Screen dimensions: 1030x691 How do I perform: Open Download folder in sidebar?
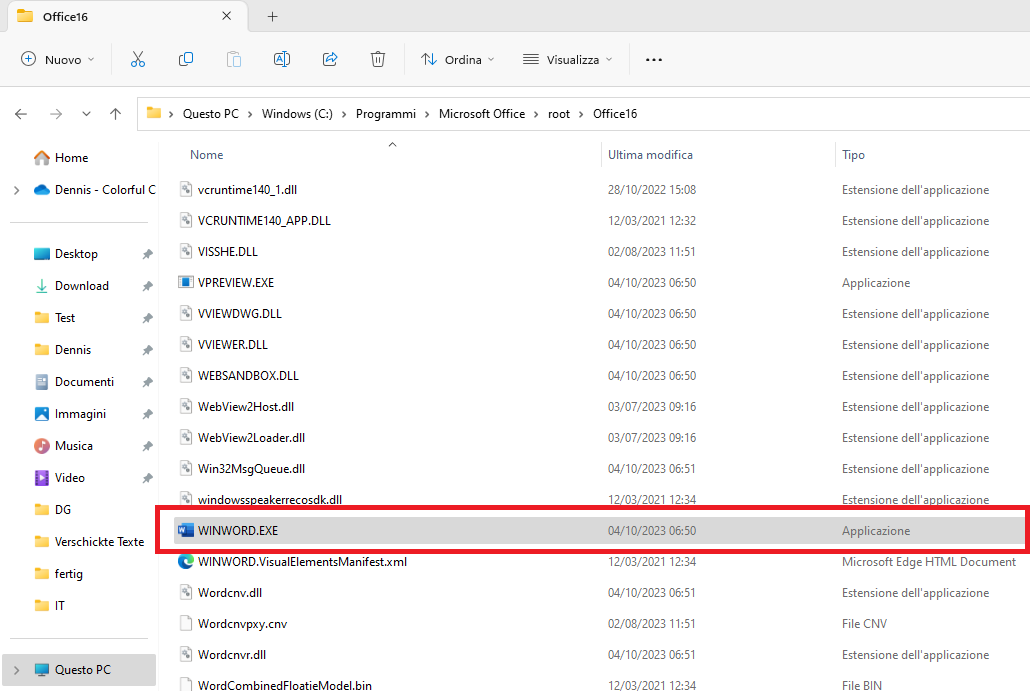click(81, 286)
